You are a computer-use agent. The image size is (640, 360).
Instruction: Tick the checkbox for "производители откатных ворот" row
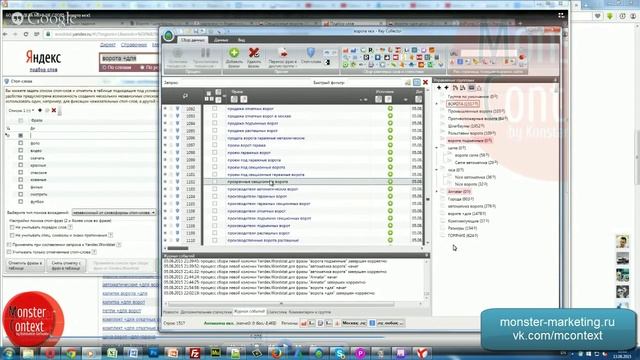click(215, 211)
